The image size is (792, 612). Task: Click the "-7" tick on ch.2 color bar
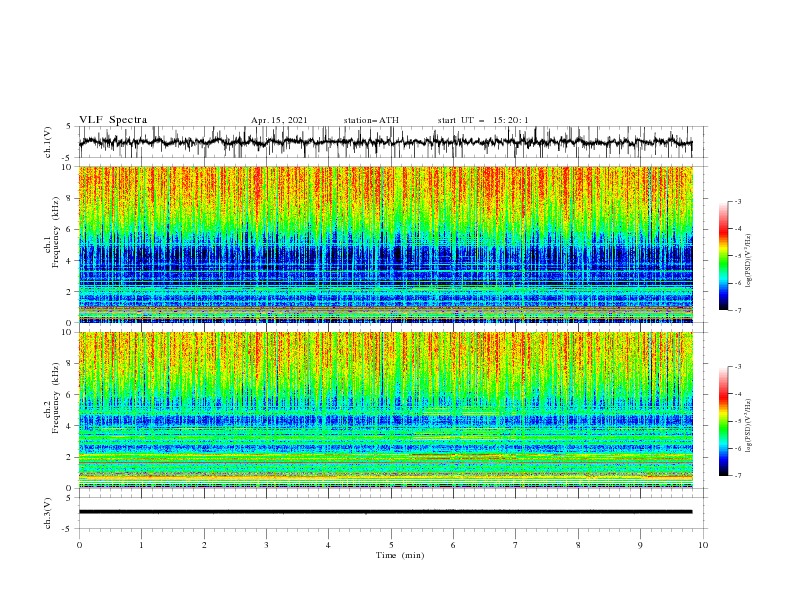[x=738, y=476]
